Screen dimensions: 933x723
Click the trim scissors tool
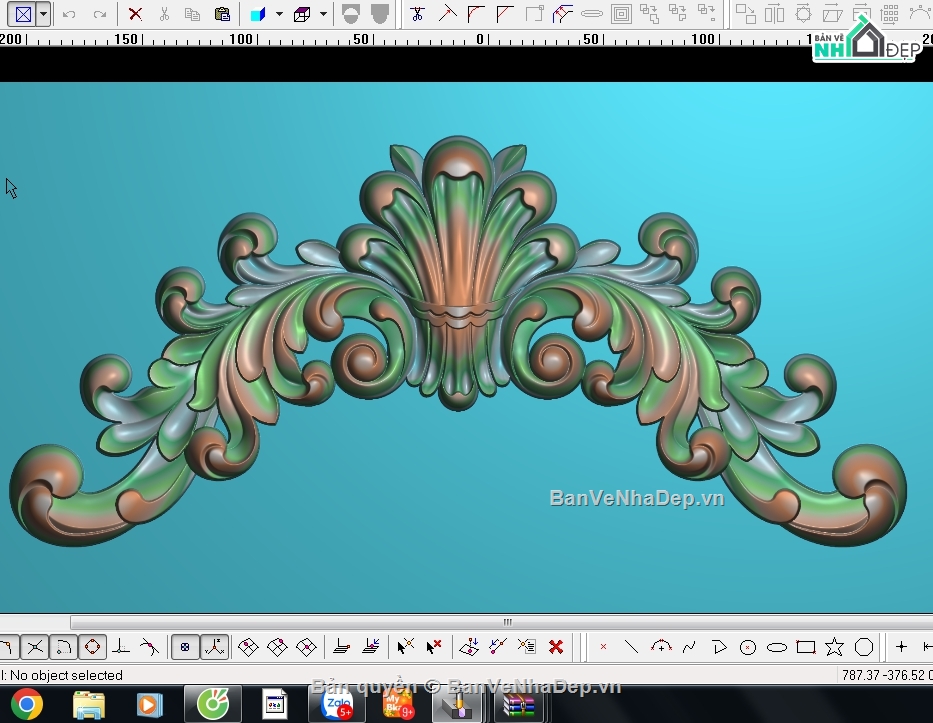417,14
